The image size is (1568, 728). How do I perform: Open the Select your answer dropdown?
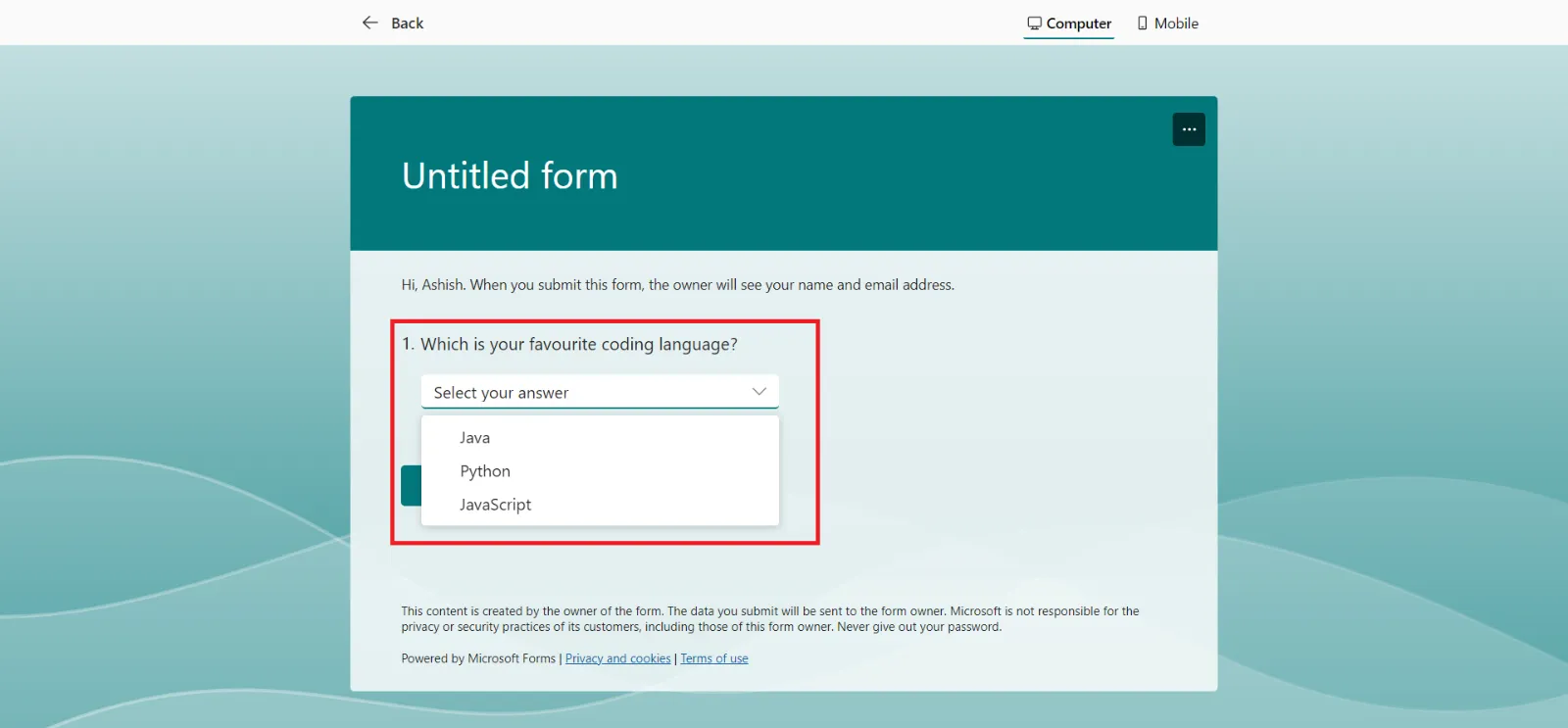point(599,392)
